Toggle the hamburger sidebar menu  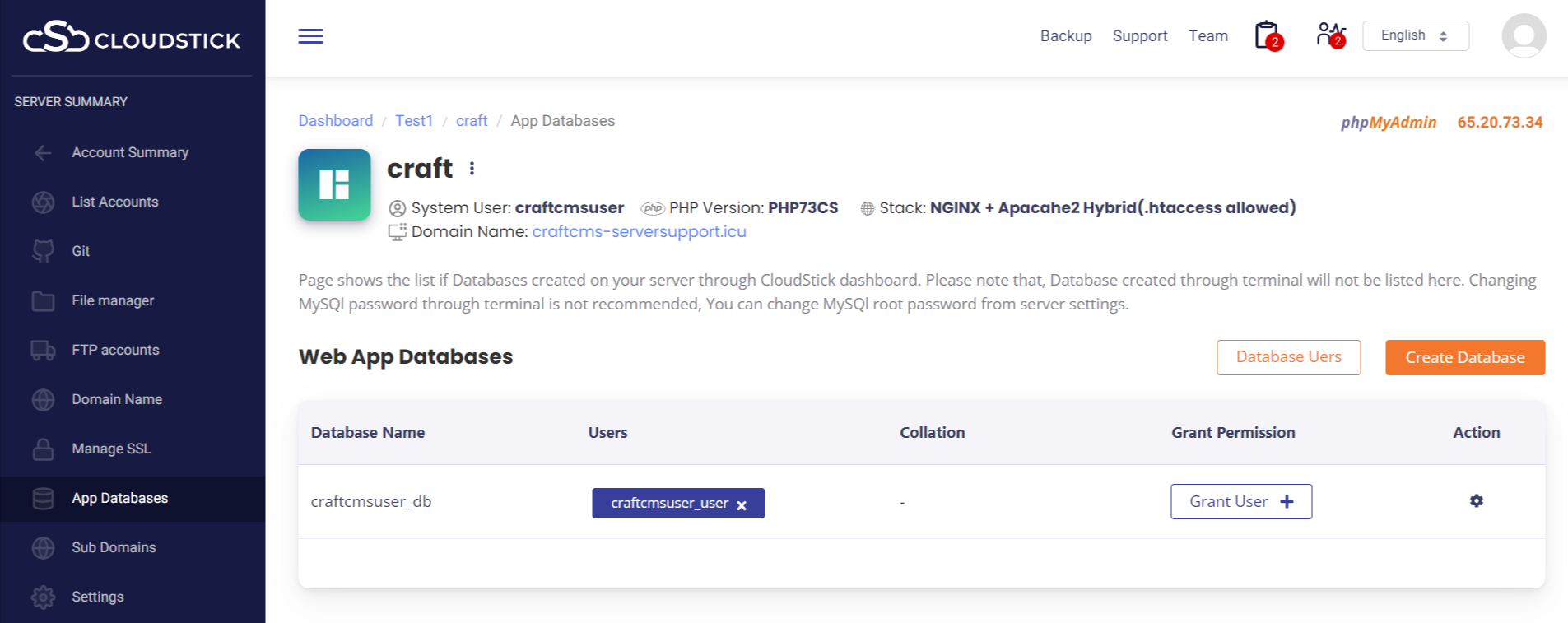(x=310, y=36)
